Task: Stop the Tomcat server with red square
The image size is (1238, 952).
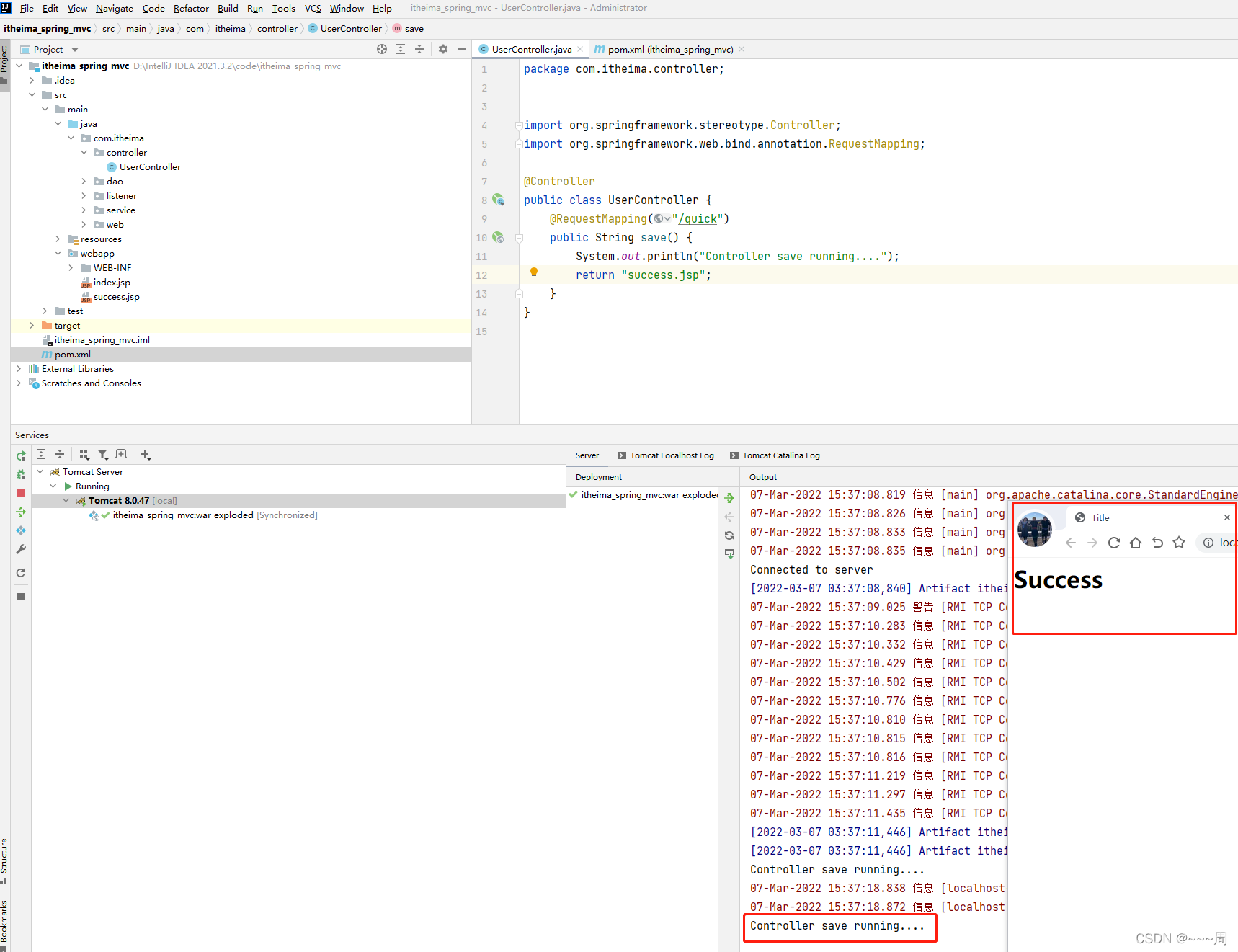Action: pyautogui.click(x=21, y=493)
